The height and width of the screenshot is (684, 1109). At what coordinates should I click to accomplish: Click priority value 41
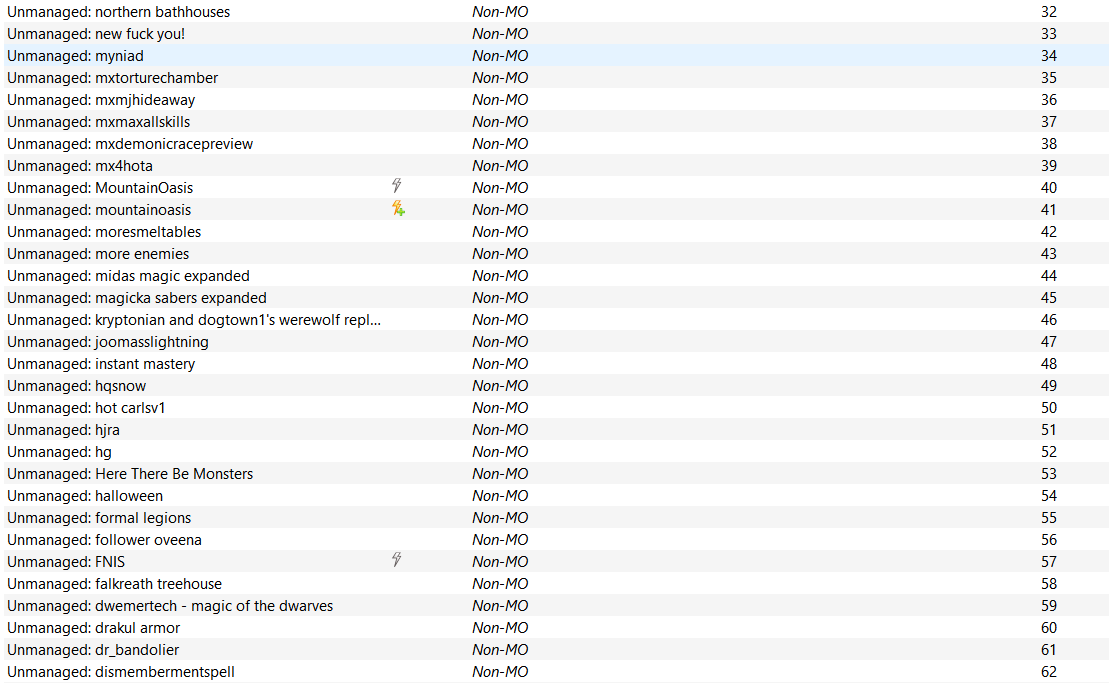point(1049,209)
